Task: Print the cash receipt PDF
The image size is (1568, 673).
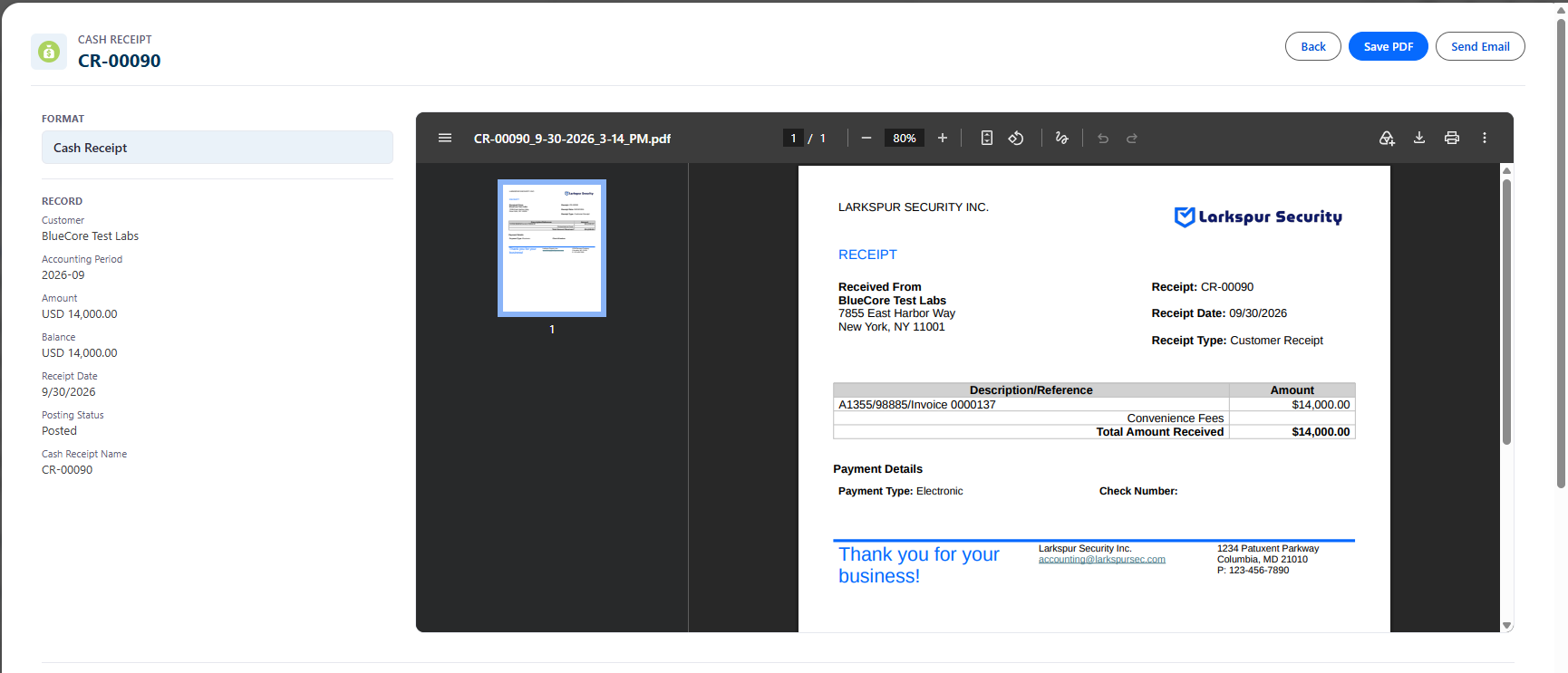Action: pyautogui.click(x=1452, y=138)
